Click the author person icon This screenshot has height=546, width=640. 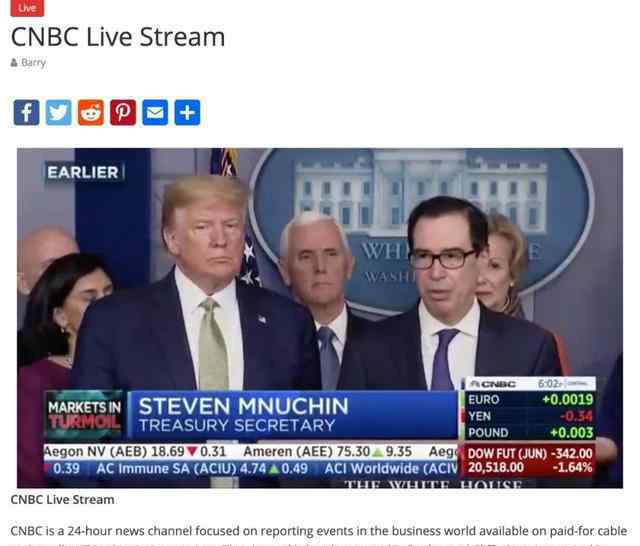pos(14,62)
